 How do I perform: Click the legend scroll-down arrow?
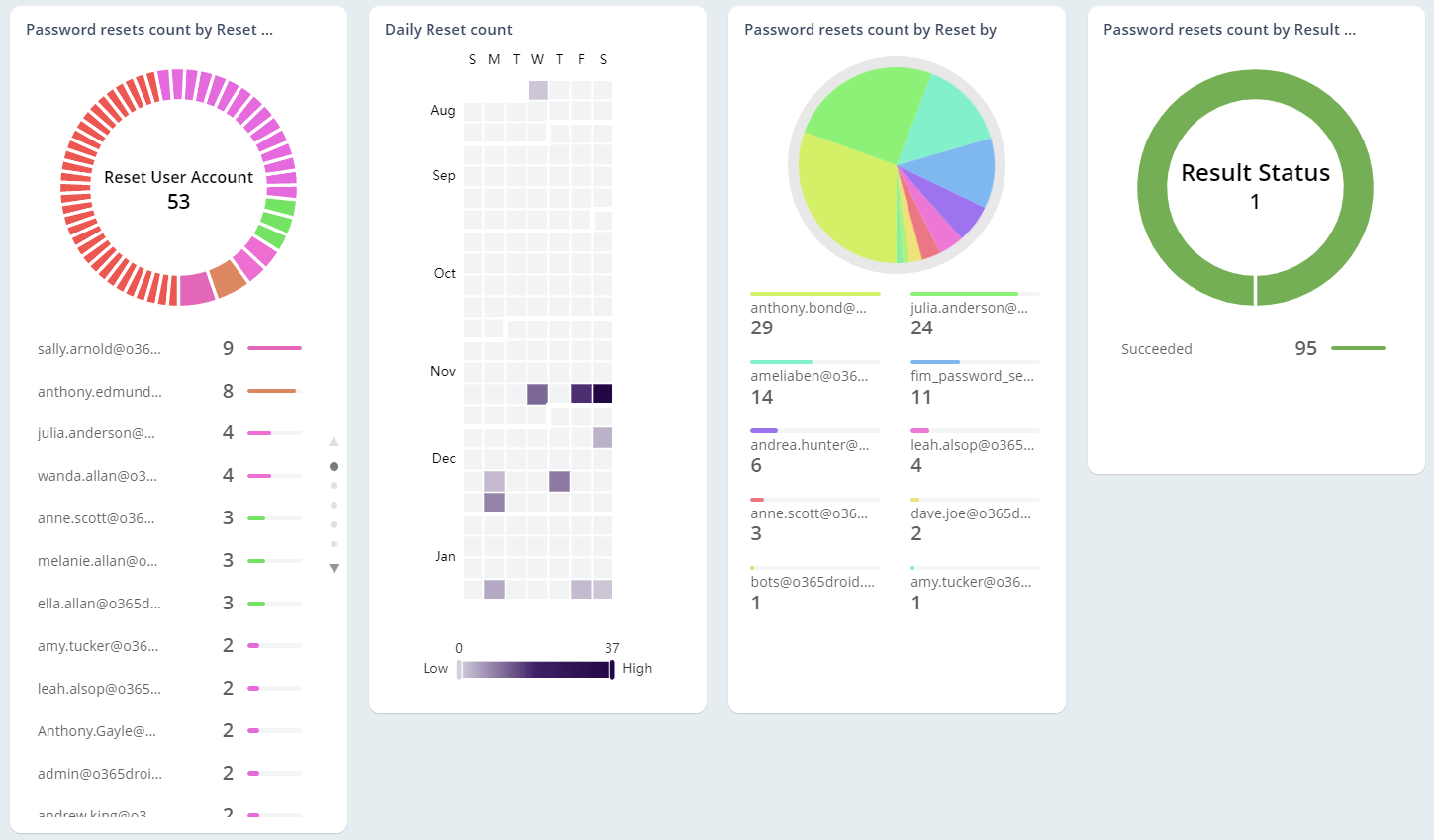[334, 568]
